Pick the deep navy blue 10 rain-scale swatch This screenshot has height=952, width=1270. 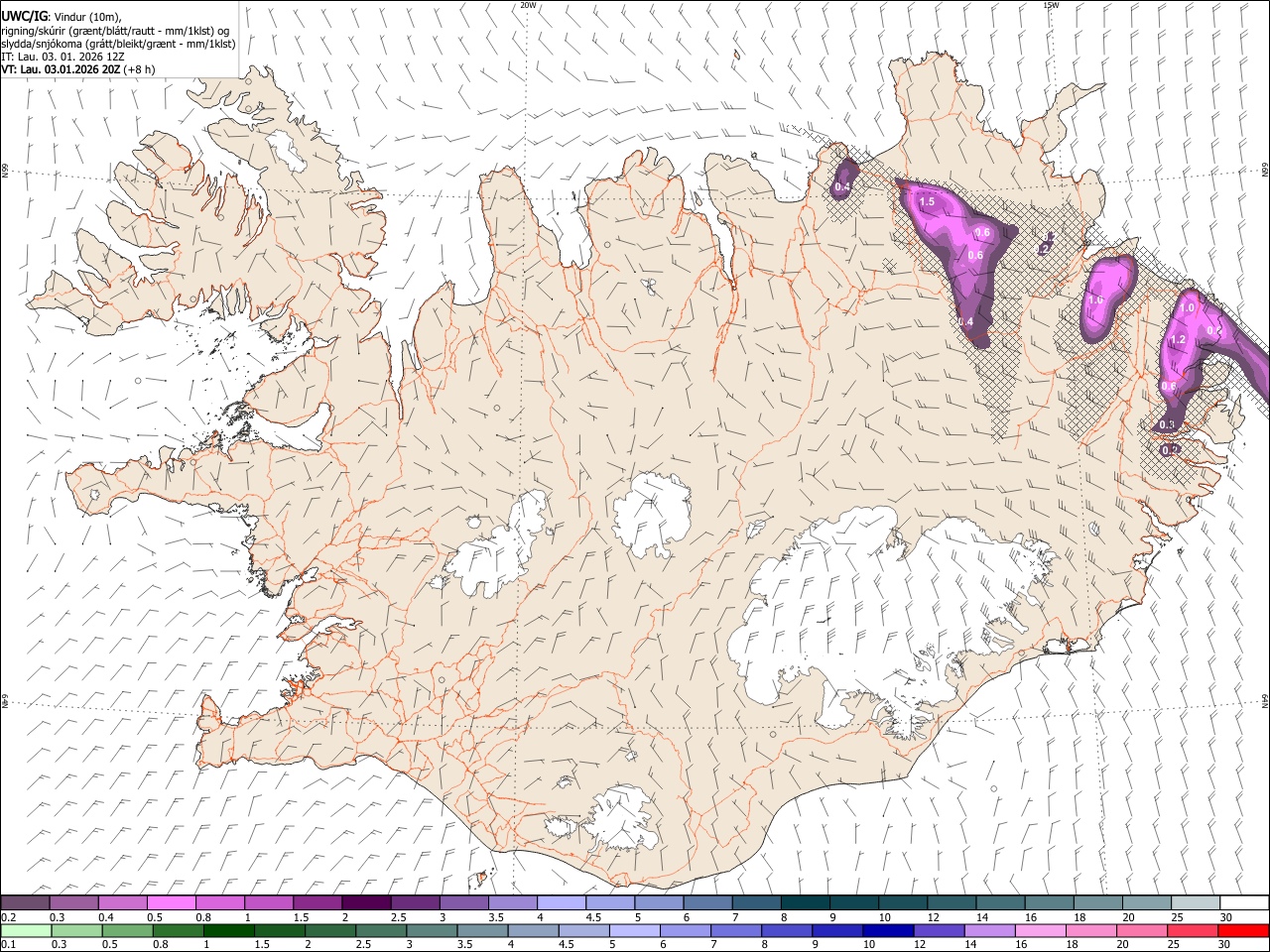pos(887,930)
